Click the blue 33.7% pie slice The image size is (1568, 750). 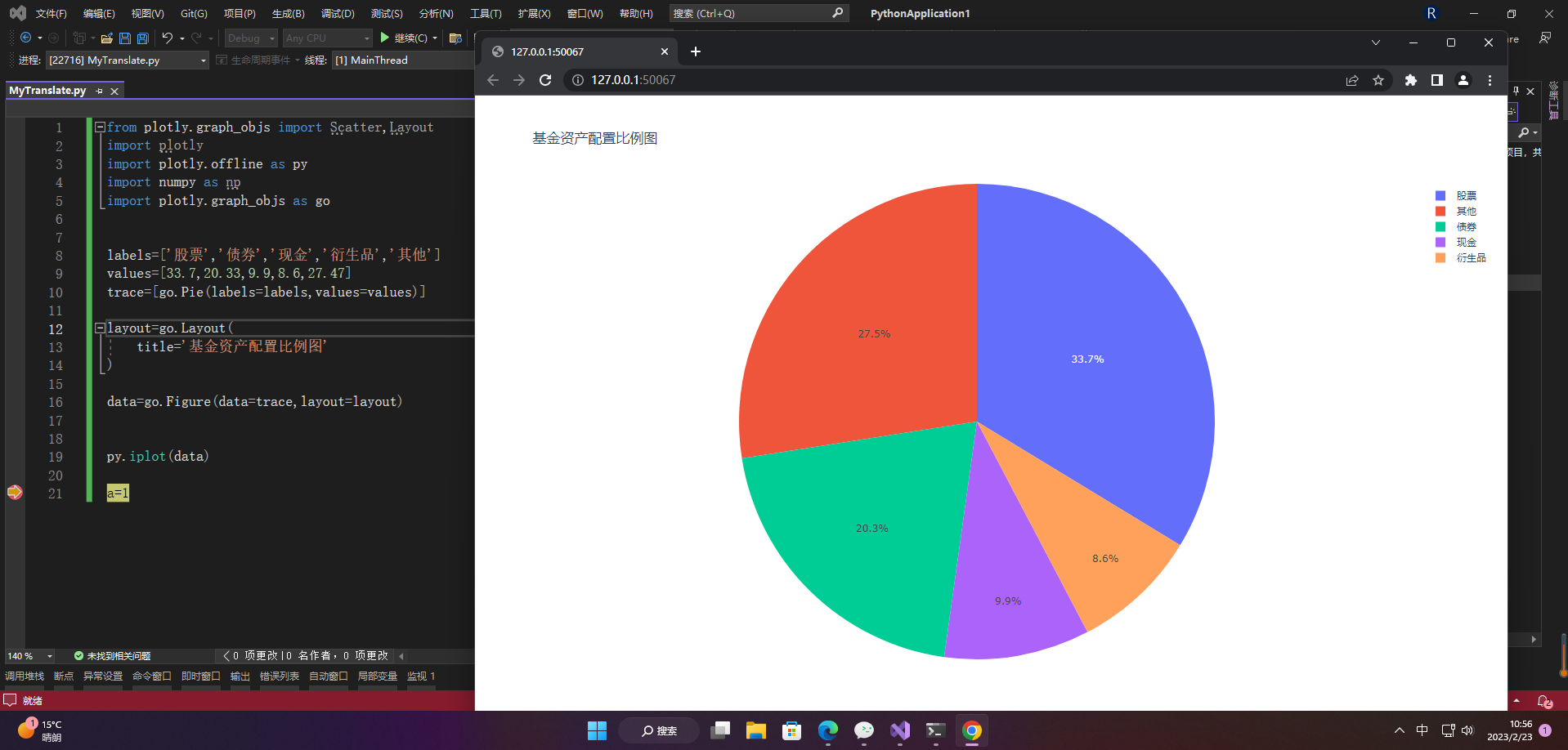click(x=1087, y=359)
